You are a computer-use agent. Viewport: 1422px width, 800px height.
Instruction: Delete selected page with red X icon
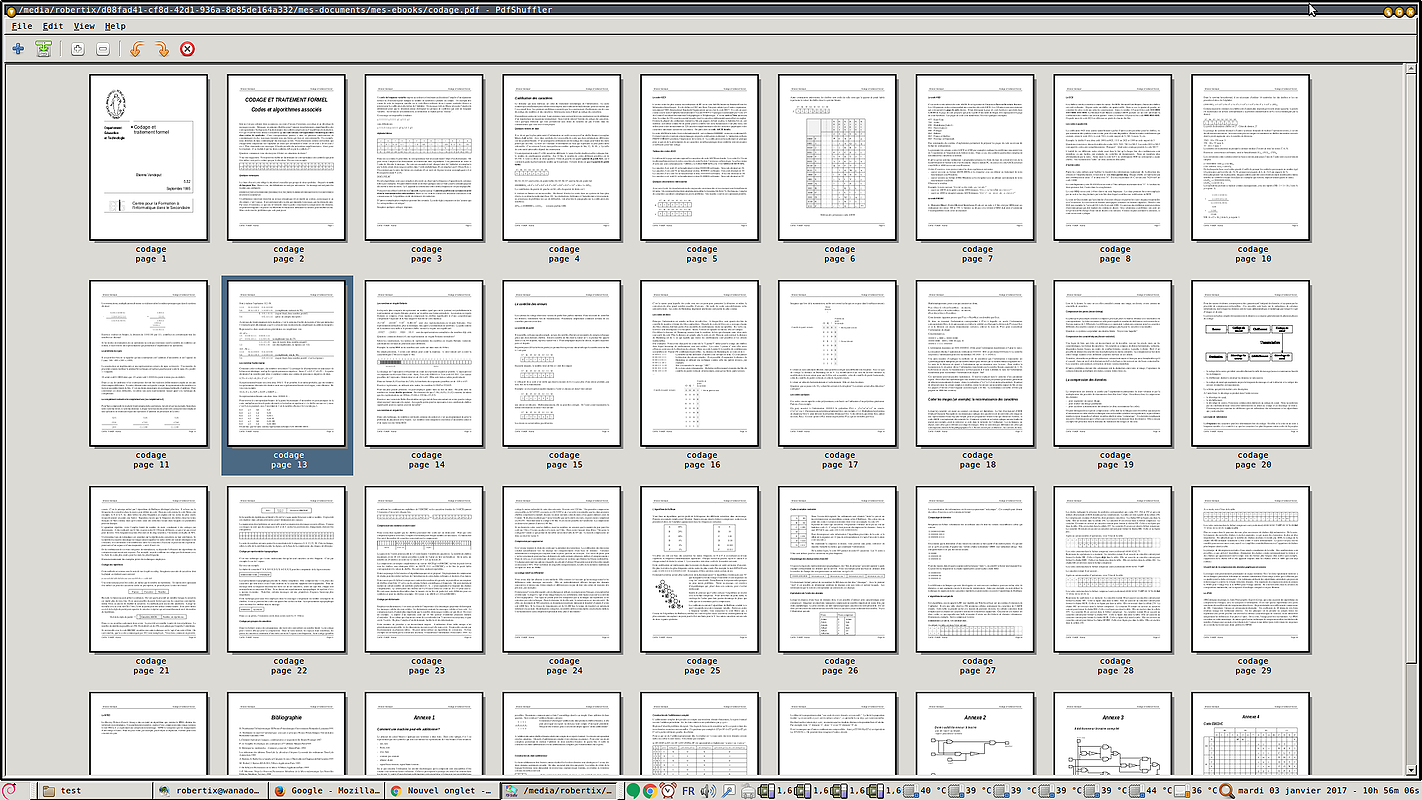pos(187,49)
